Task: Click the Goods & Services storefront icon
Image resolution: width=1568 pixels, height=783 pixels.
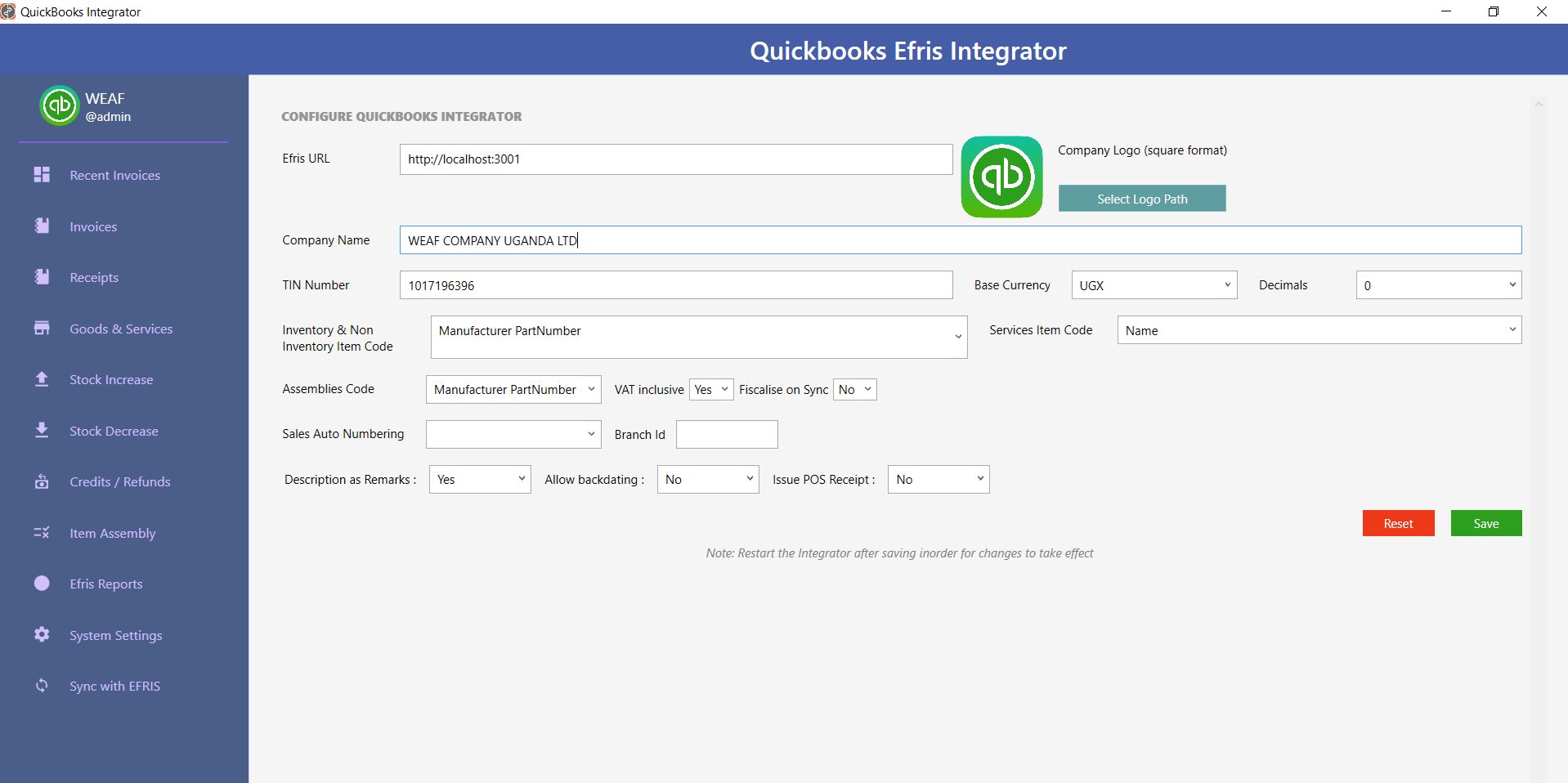Action: point(42,329)
